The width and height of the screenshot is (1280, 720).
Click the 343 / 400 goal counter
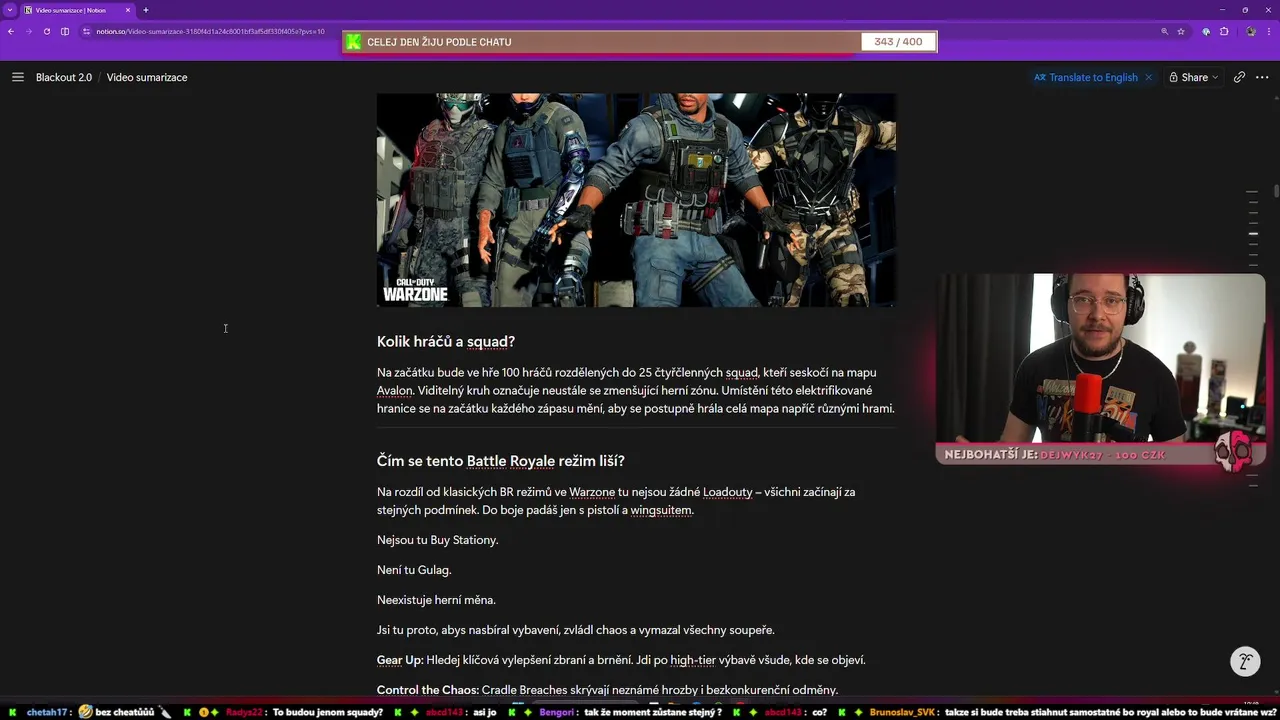(898, 42)
